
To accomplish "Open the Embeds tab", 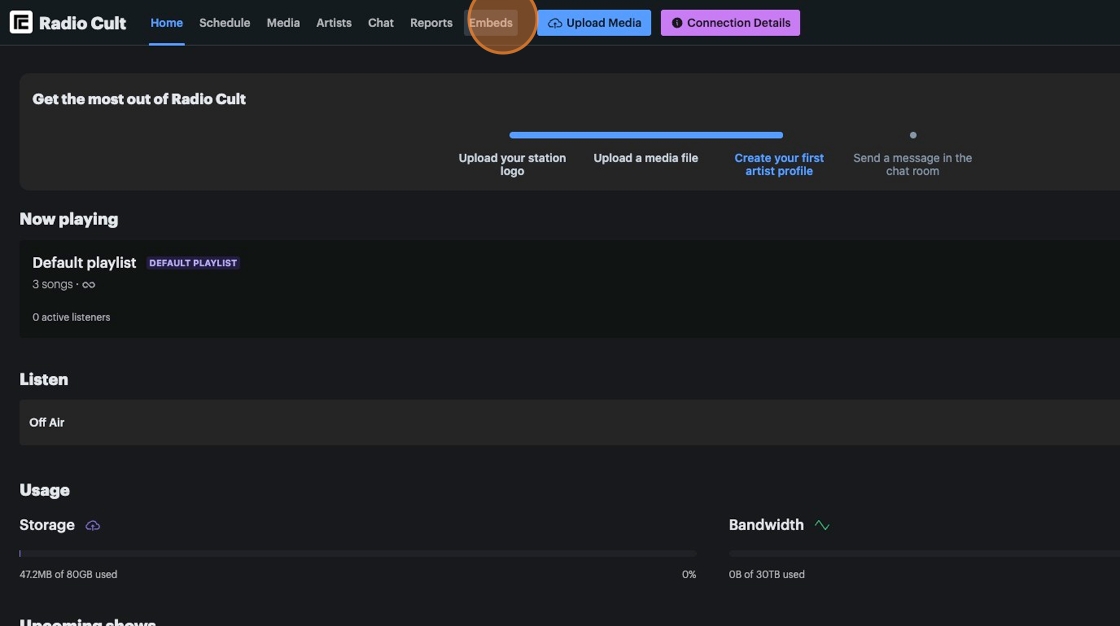I will 491,23.
